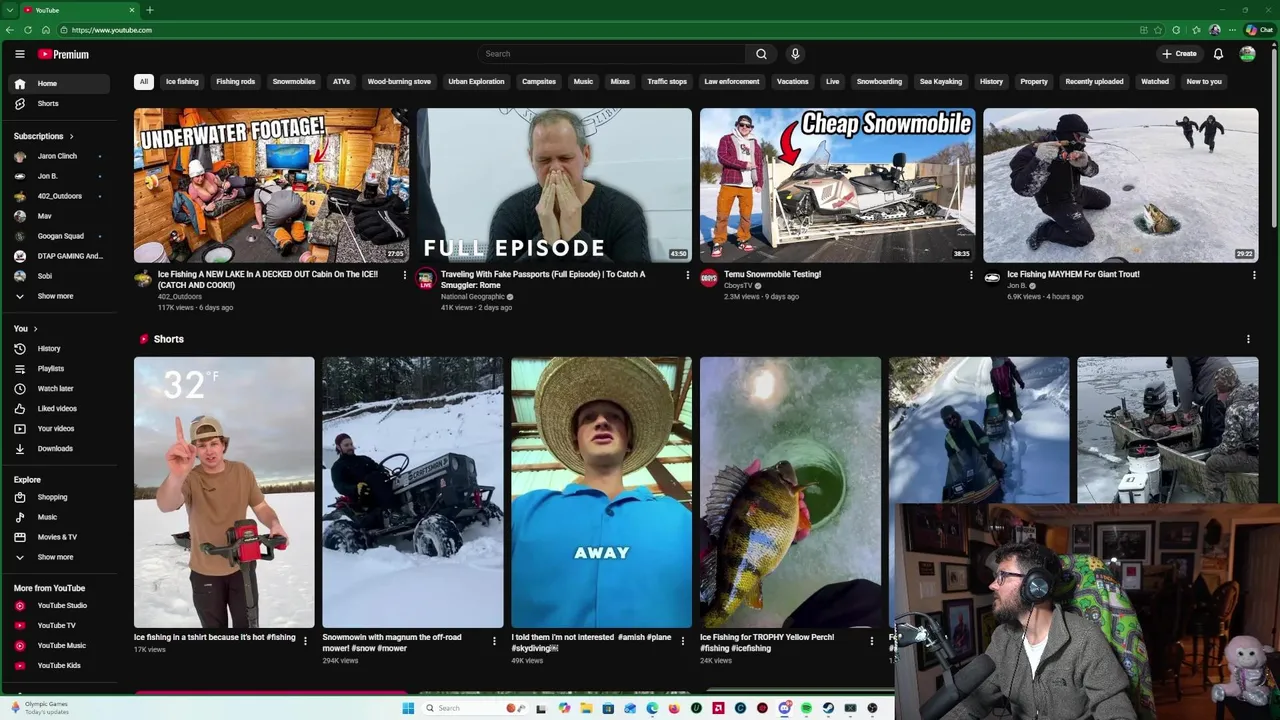
Task: Click the YouTube Premium logo
Action: 64,54
